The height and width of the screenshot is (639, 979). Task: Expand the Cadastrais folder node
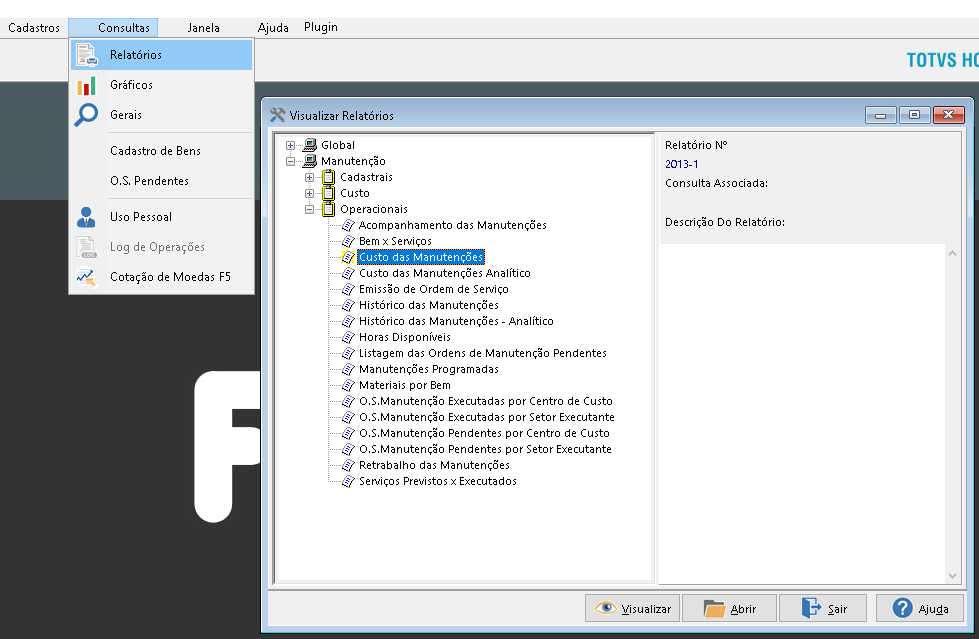(x=309, y=177)
